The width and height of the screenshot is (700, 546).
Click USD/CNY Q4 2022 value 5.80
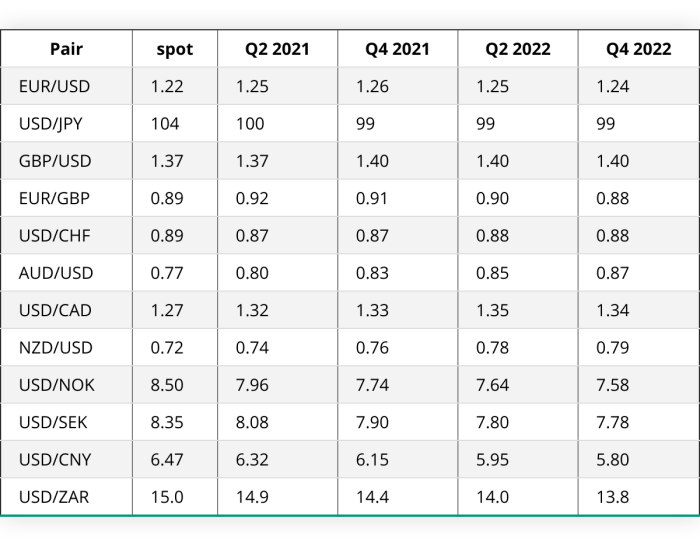click(x=612, y=460)
